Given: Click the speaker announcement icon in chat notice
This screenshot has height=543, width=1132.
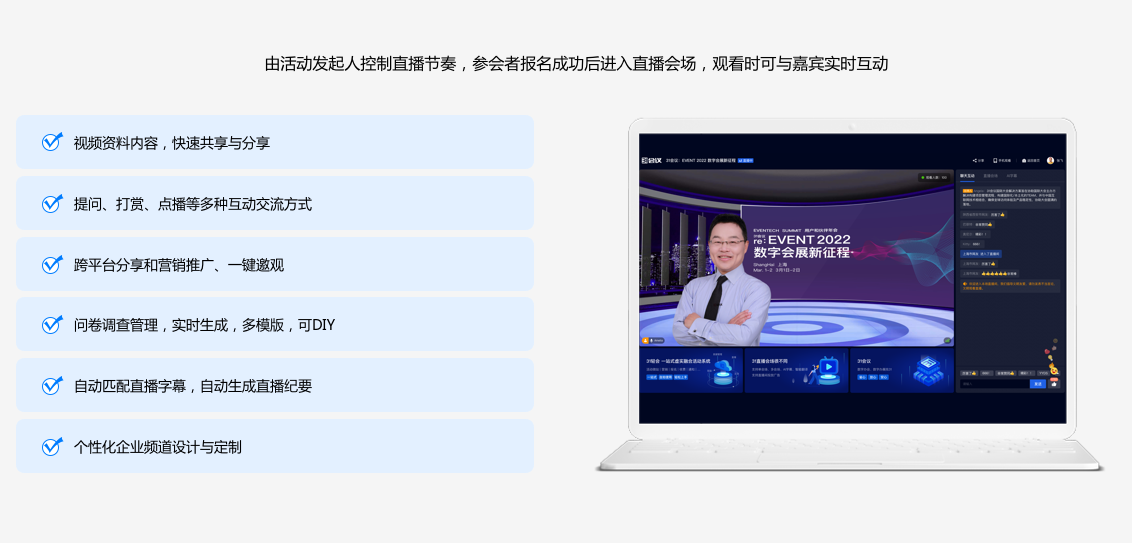Looking at the screenshot, I should pyautogui.click(x=965, y=284).
